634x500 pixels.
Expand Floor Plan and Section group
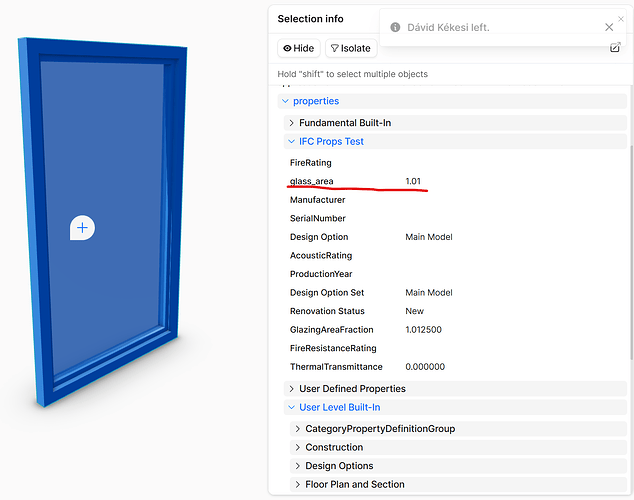(458, 484)
